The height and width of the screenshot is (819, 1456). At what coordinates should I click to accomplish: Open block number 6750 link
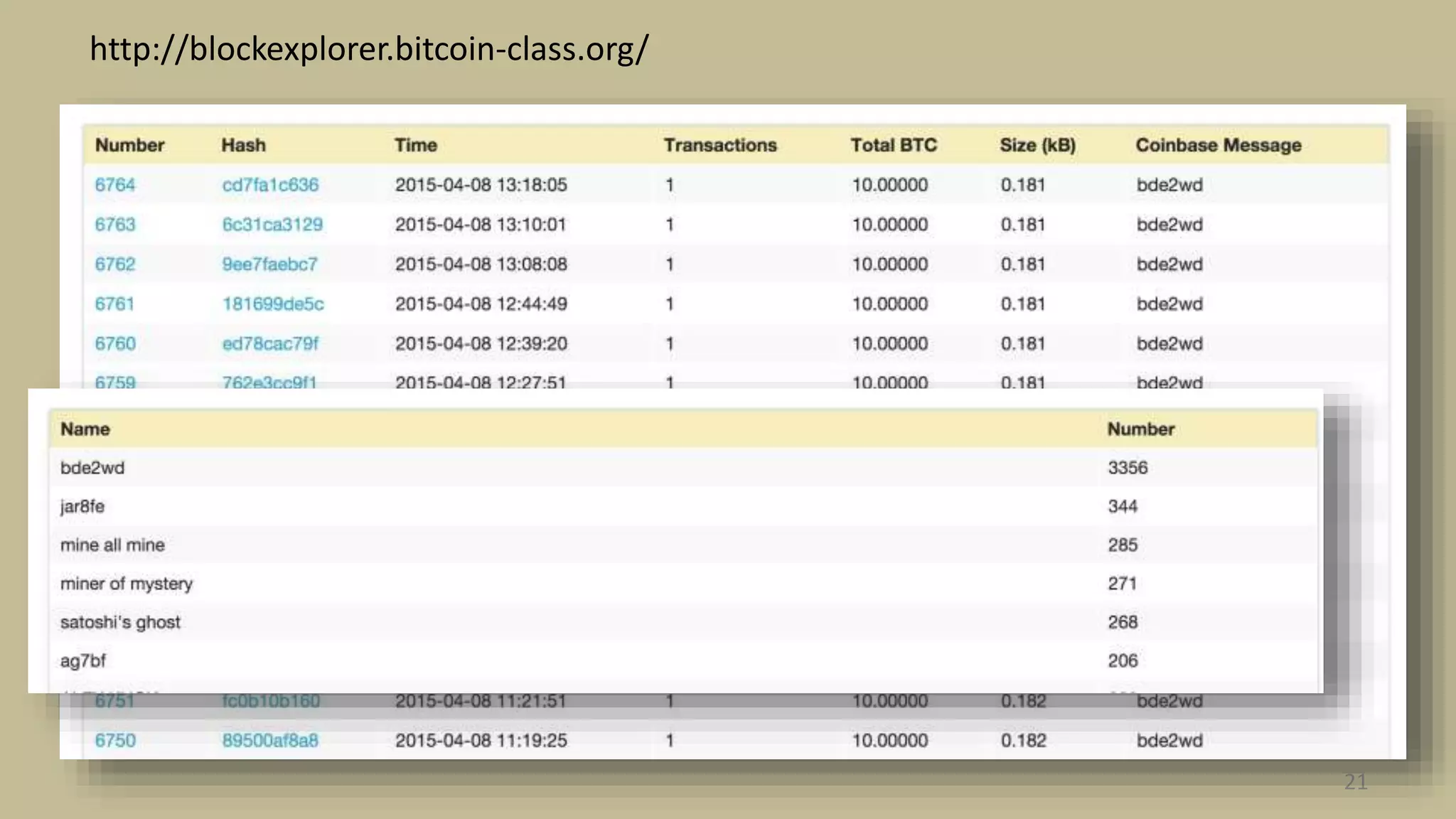[115, 741]
